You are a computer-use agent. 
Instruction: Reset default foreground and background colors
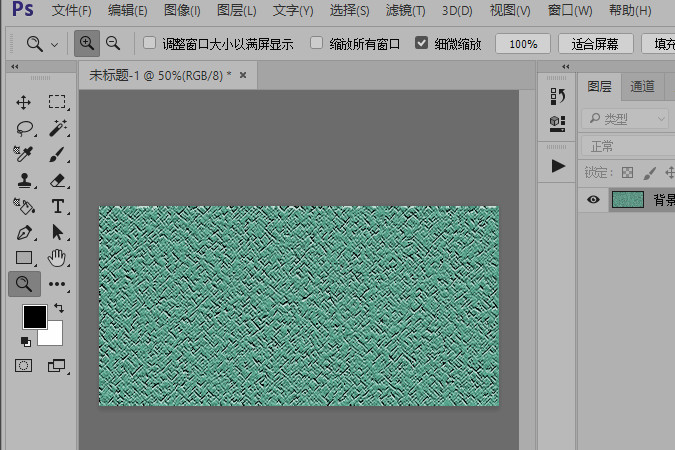coord(26,342)
